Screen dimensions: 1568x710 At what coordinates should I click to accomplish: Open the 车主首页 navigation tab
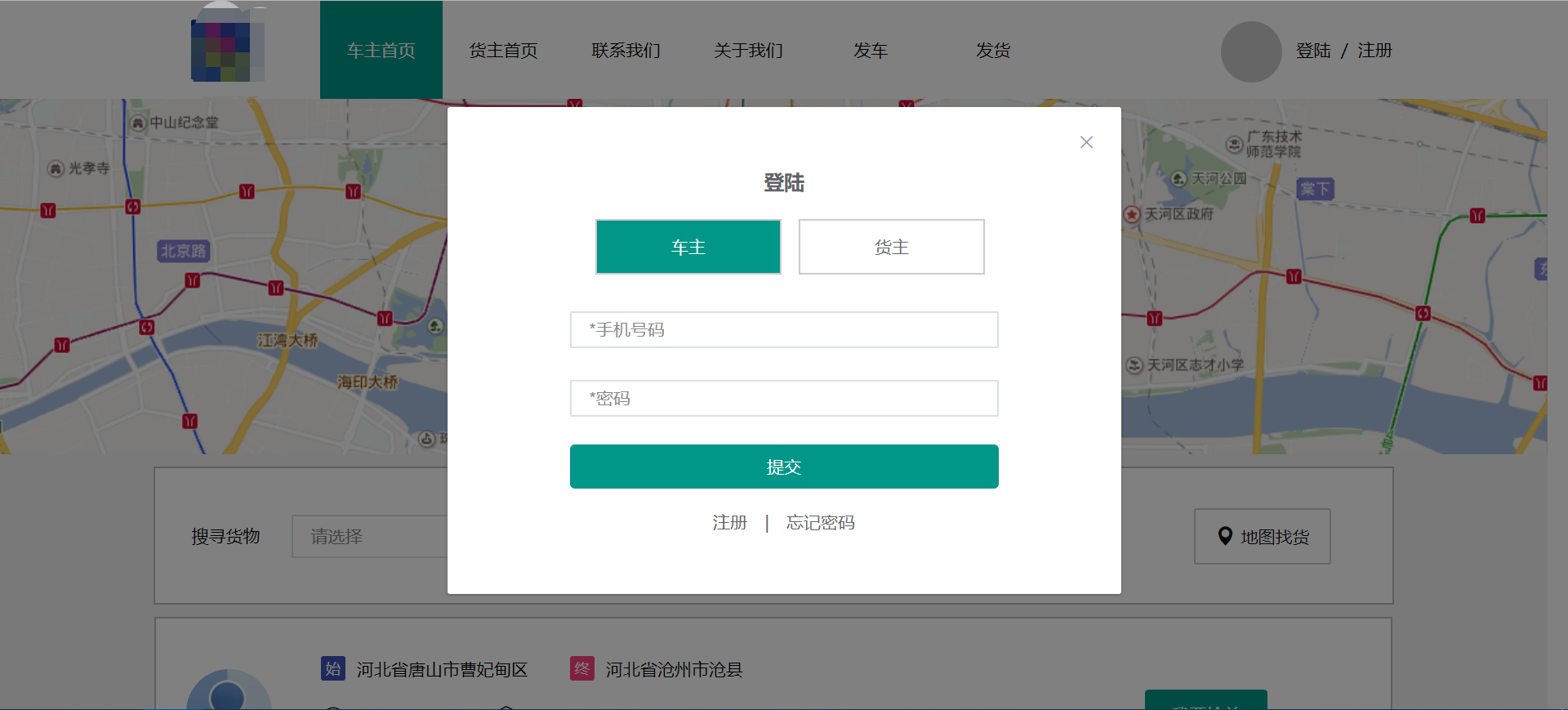[381, 51]
